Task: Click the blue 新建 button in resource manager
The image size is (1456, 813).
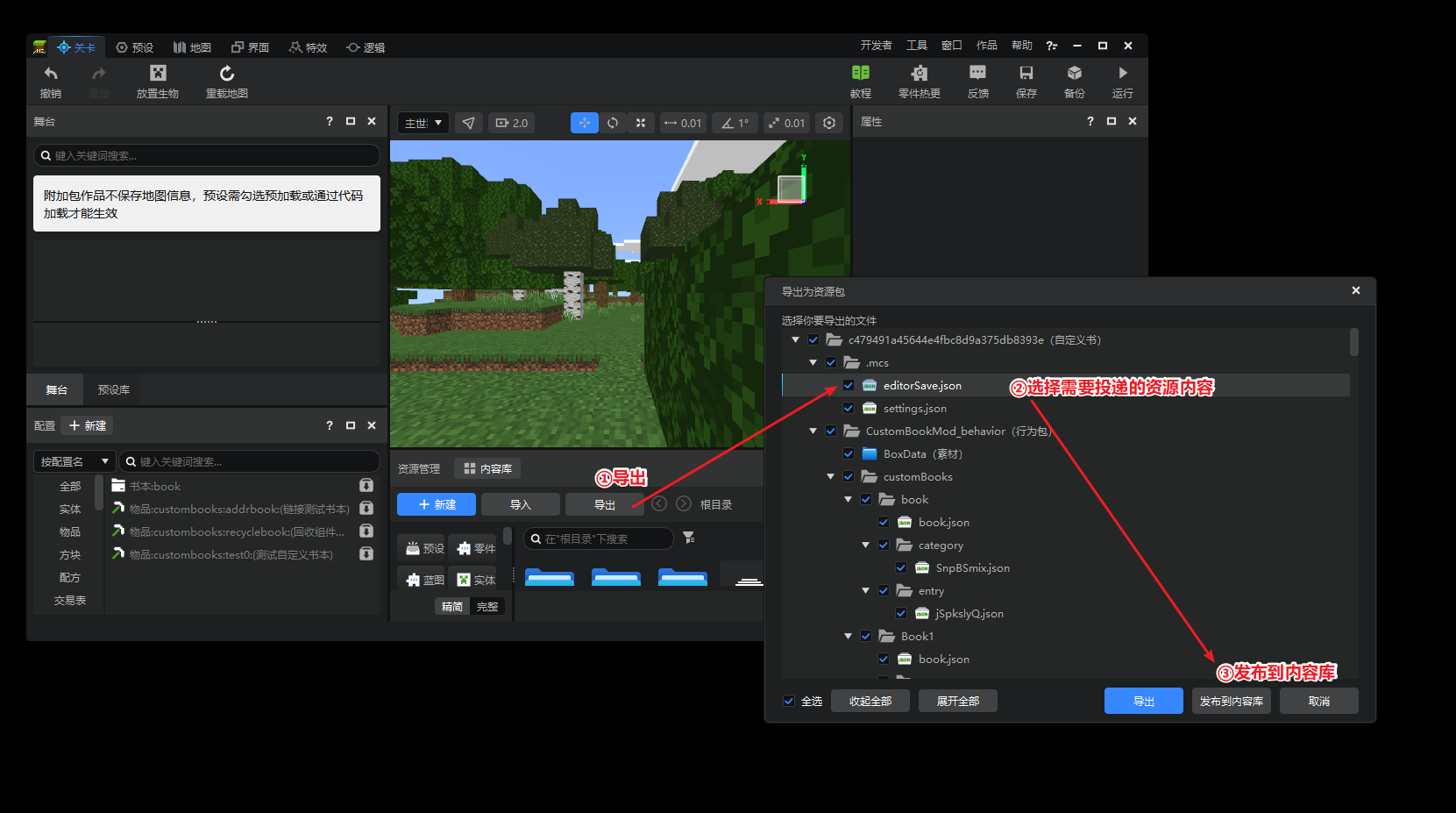Action: tap(437, 504)
